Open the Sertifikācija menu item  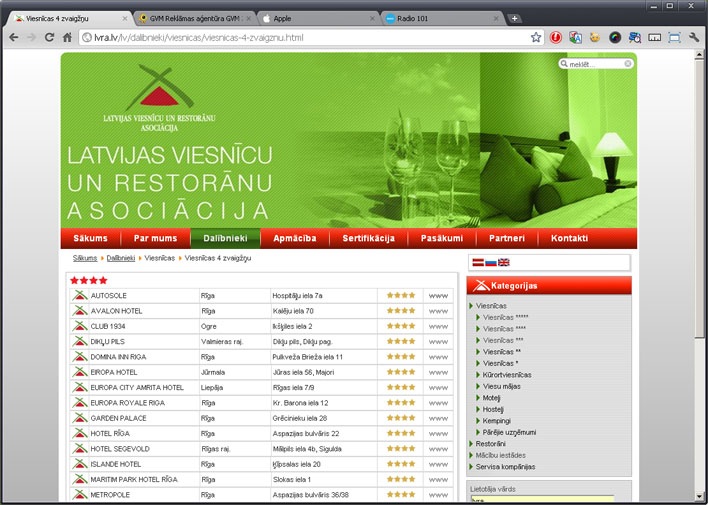368,238
